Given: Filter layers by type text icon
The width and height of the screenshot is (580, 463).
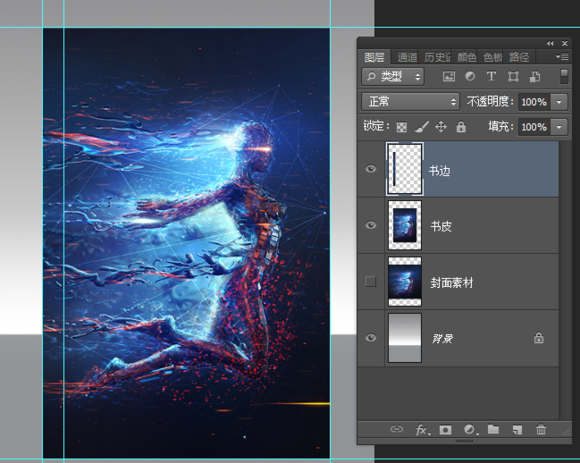Looking at the screenshot, I should coord(491,76).
